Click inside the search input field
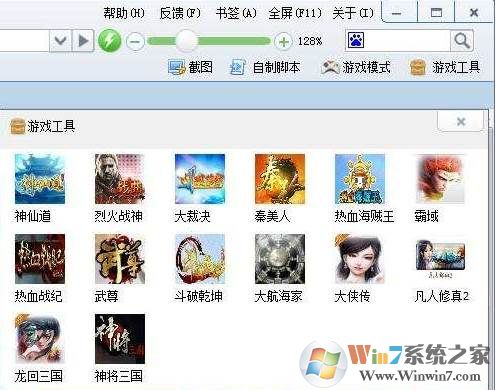The width and height of the screenshot is (497, 390). pos(407,41)
